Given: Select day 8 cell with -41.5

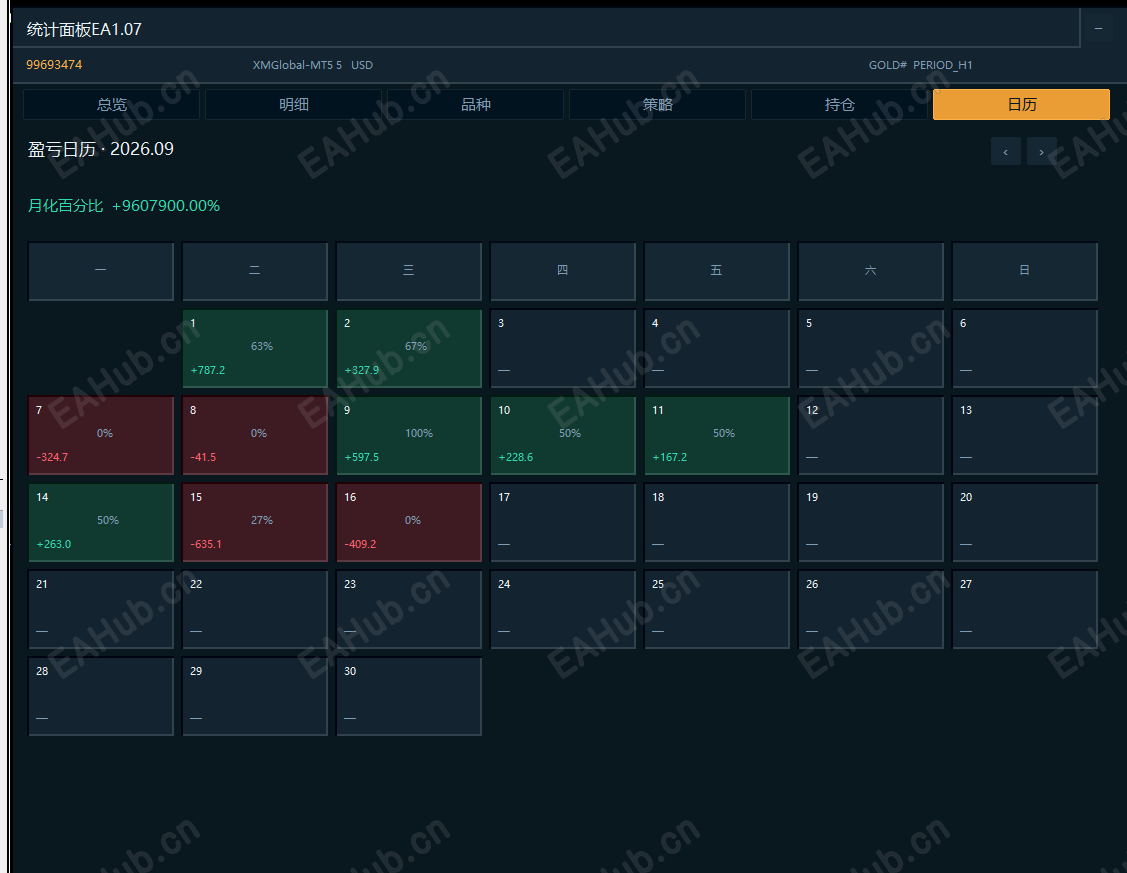Looking at the screenshot, I should click(255, 435).
